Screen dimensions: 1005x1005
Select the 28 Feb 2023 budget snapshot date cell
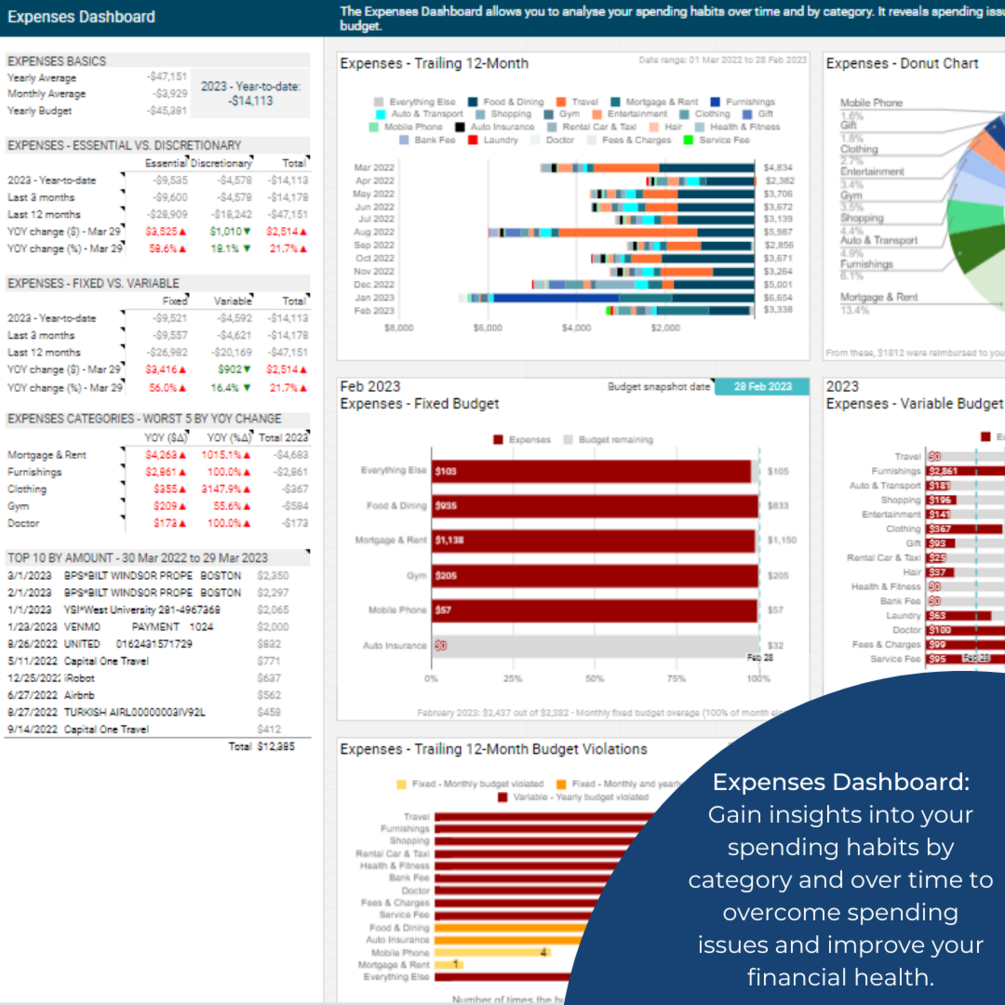pos(762,386)
